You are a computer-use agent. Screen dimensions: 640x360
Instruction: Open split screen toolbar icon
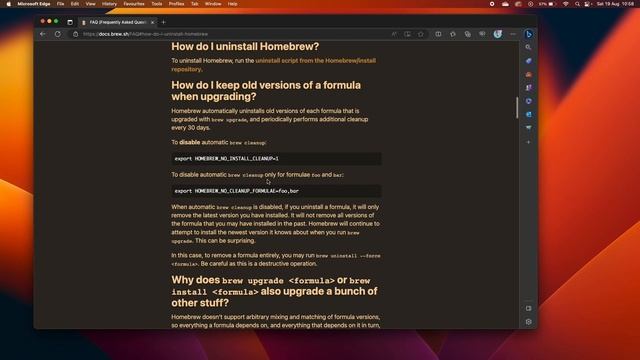438,34
